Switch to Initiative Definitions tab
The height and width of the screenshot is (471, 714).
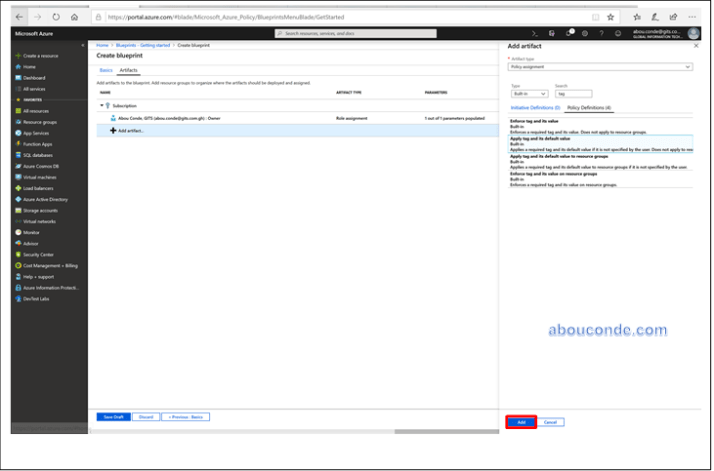click(535, 107)
